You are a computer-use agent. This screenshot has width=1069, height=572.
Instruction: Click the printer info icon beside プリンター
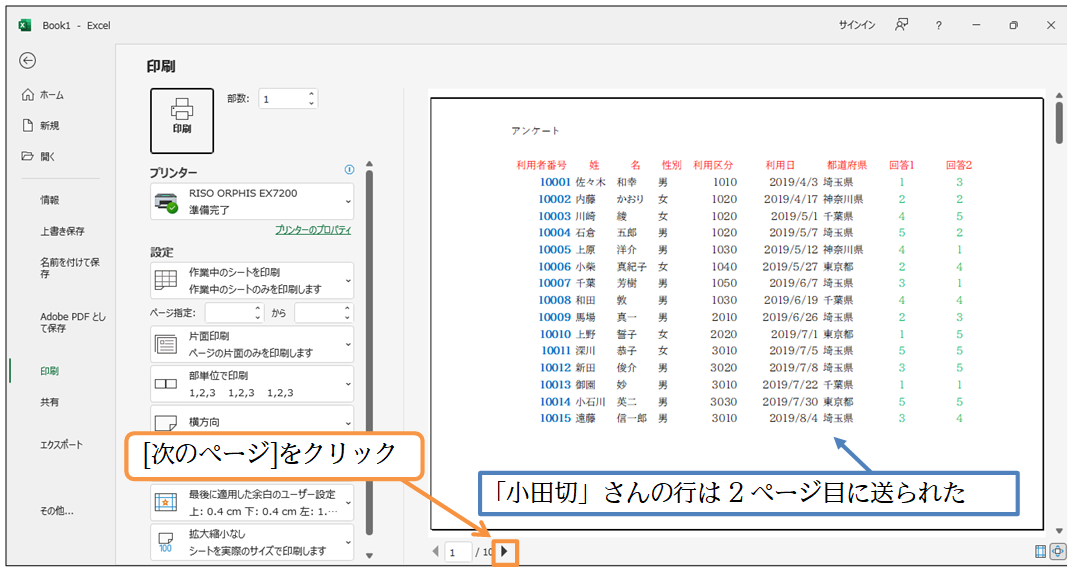[349, 170]
